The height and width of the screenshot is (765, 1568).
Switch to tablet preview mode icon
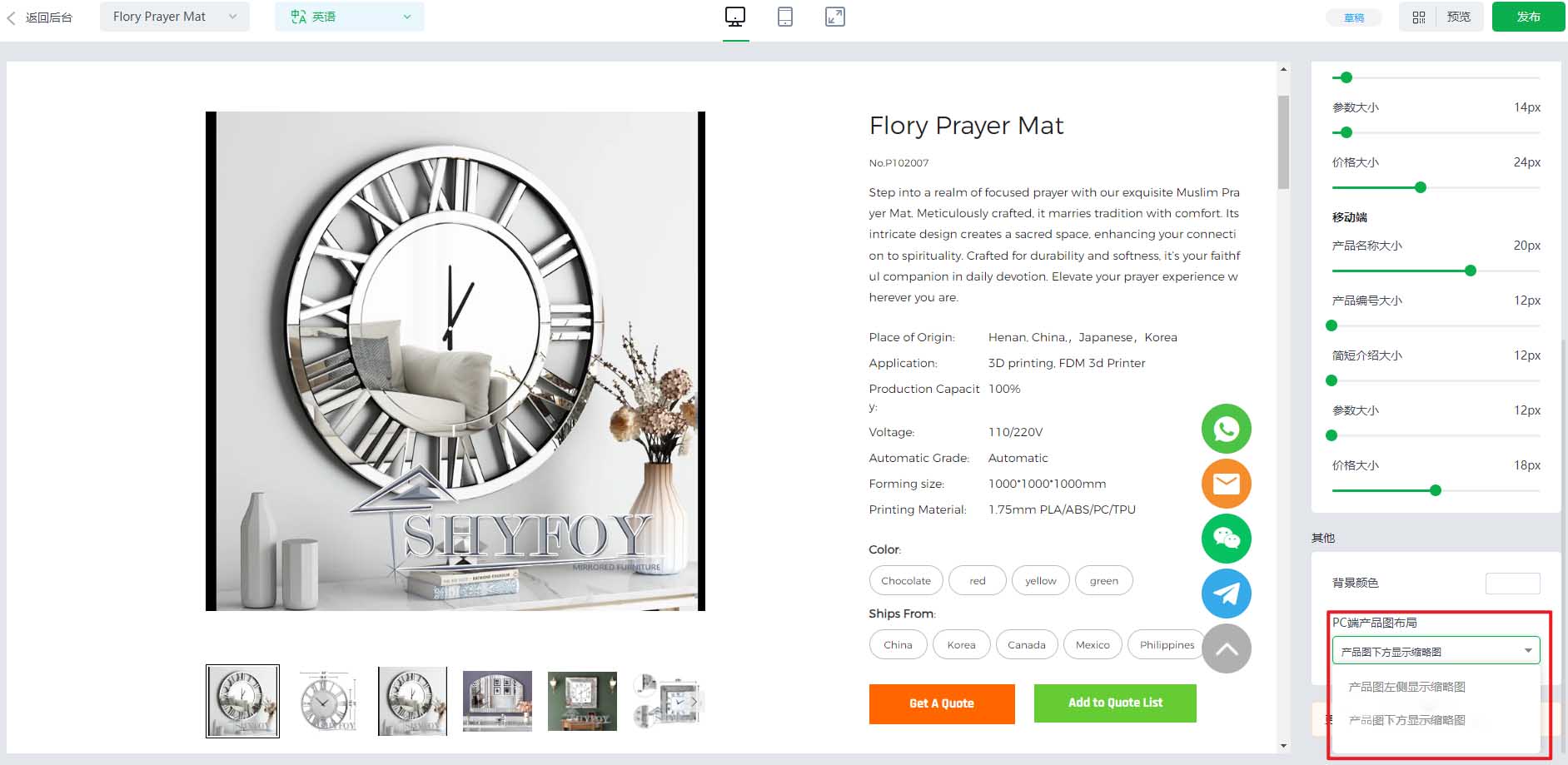pyautogui.click(x=784, y=17)
